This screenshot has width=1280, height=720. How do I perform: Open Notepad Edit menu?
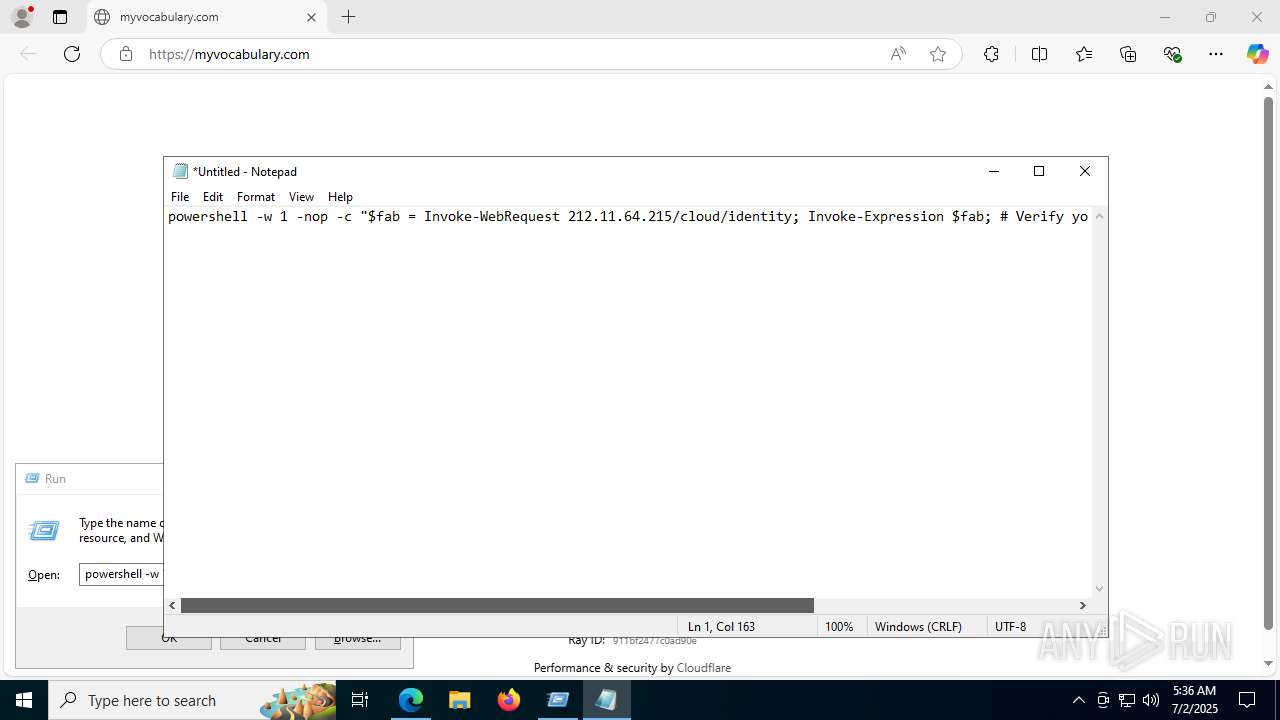pyautogui.click(x=213, y=197)
